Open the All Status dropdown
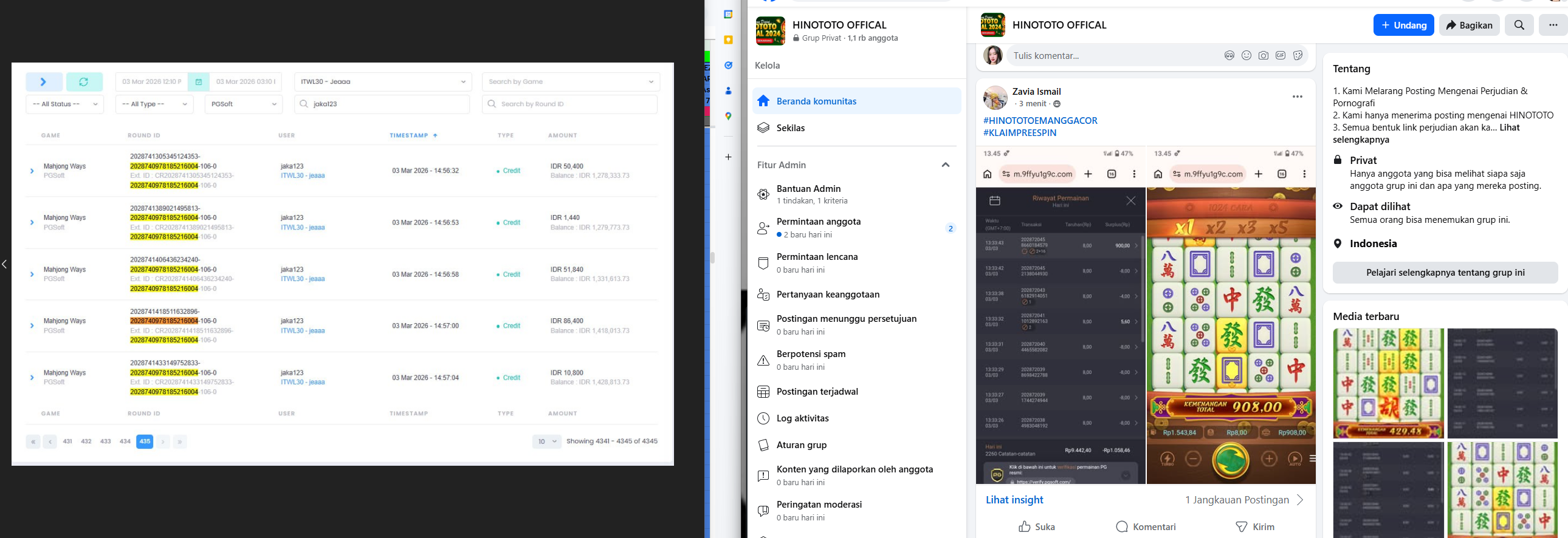This screenshot has height=538, width=1568. (x=64, y=104)
